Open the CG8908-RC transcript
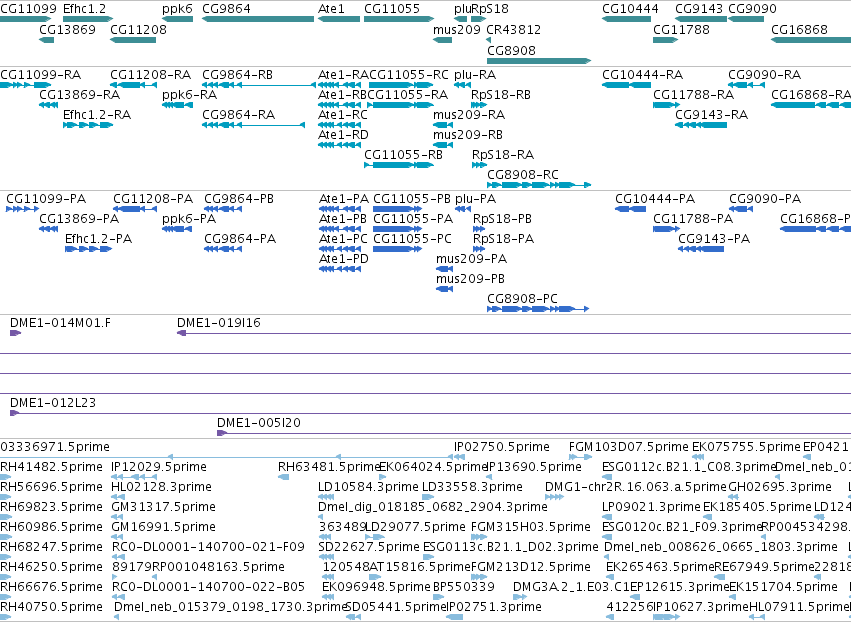 point(539,185)
